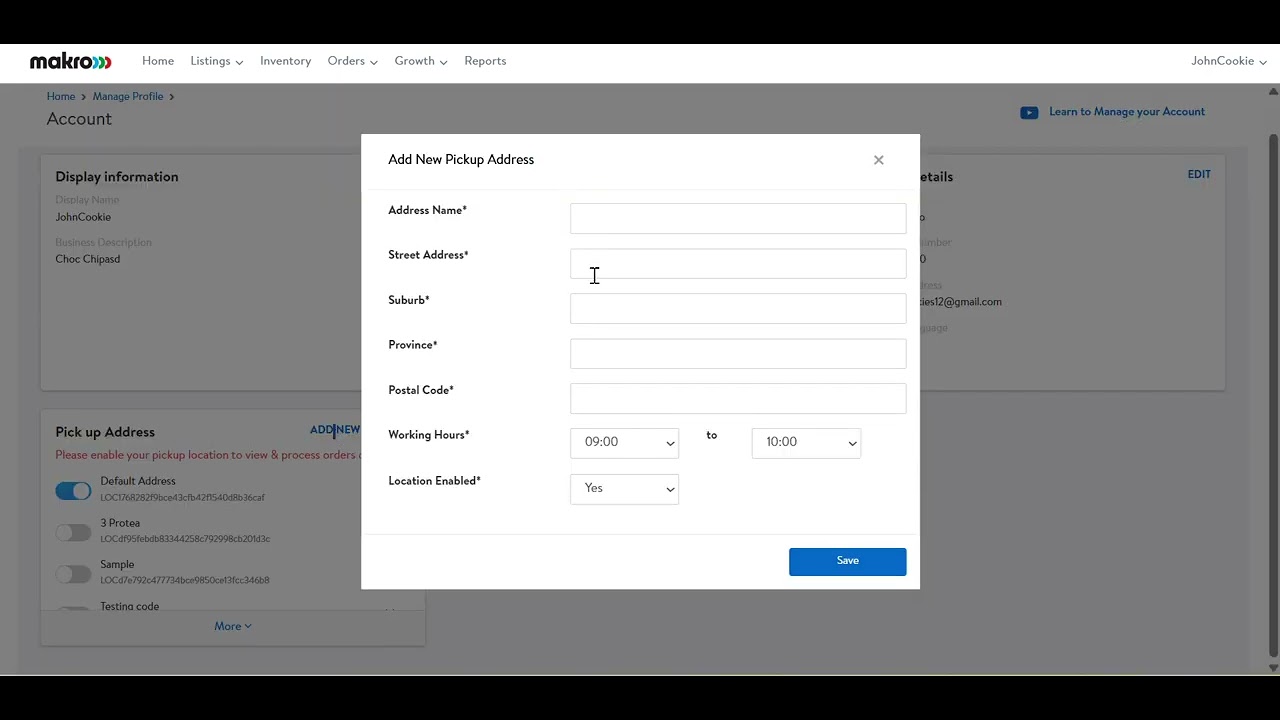Click the YouTube video icon
This screenshot has height=720, width=1280.
click(x=1029, y=112)
